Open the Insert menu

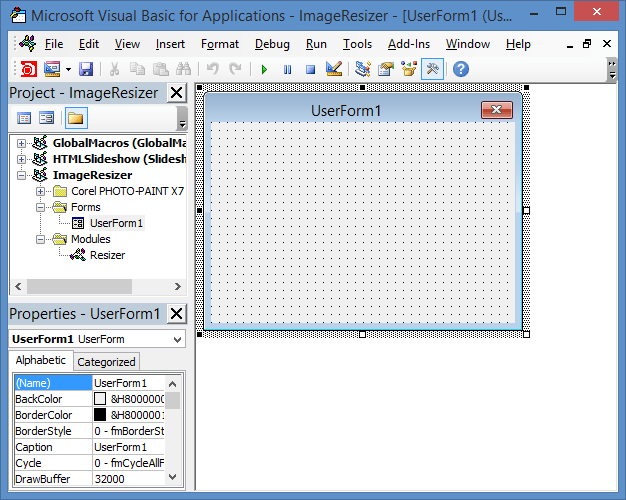[x=170, y=44]
